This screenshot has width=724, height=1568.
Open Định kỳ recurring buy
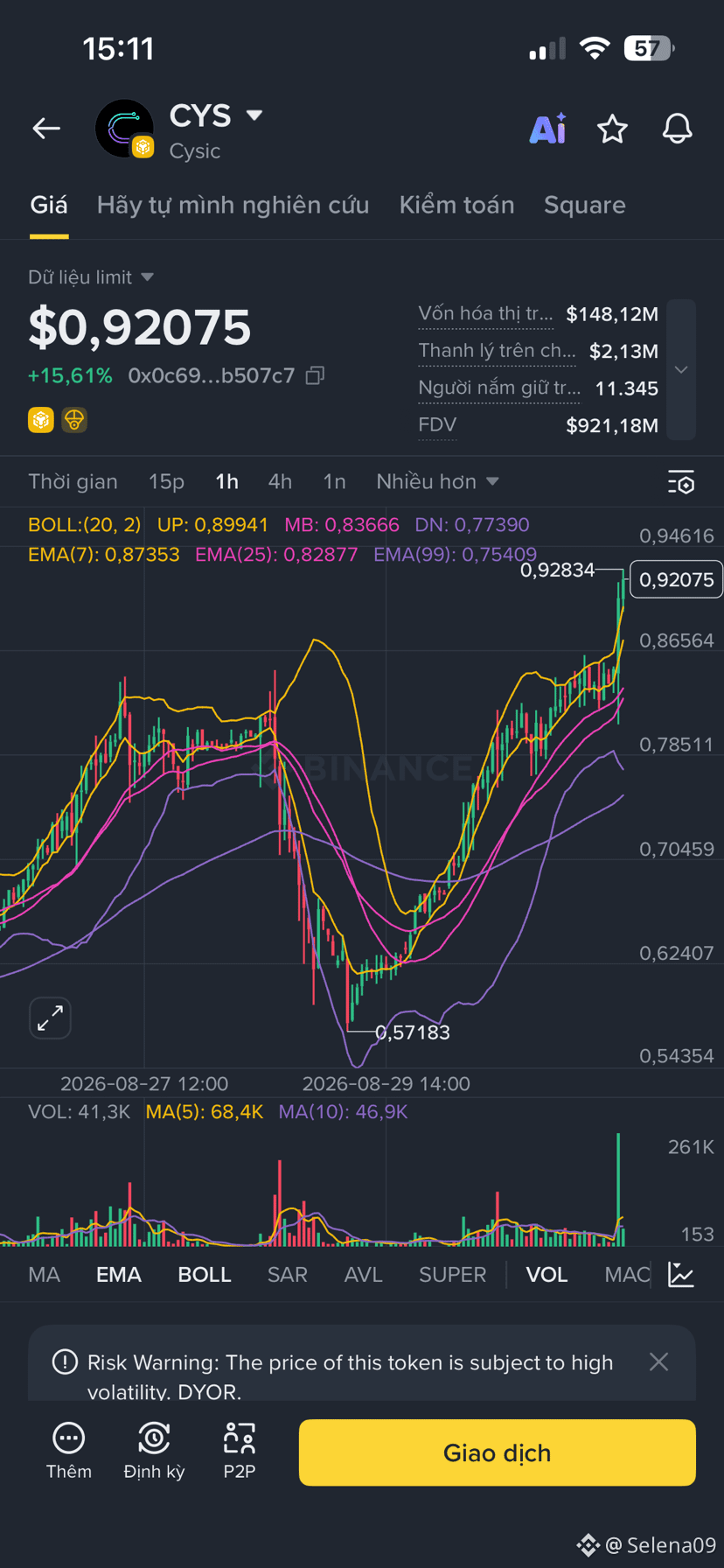154,1452
